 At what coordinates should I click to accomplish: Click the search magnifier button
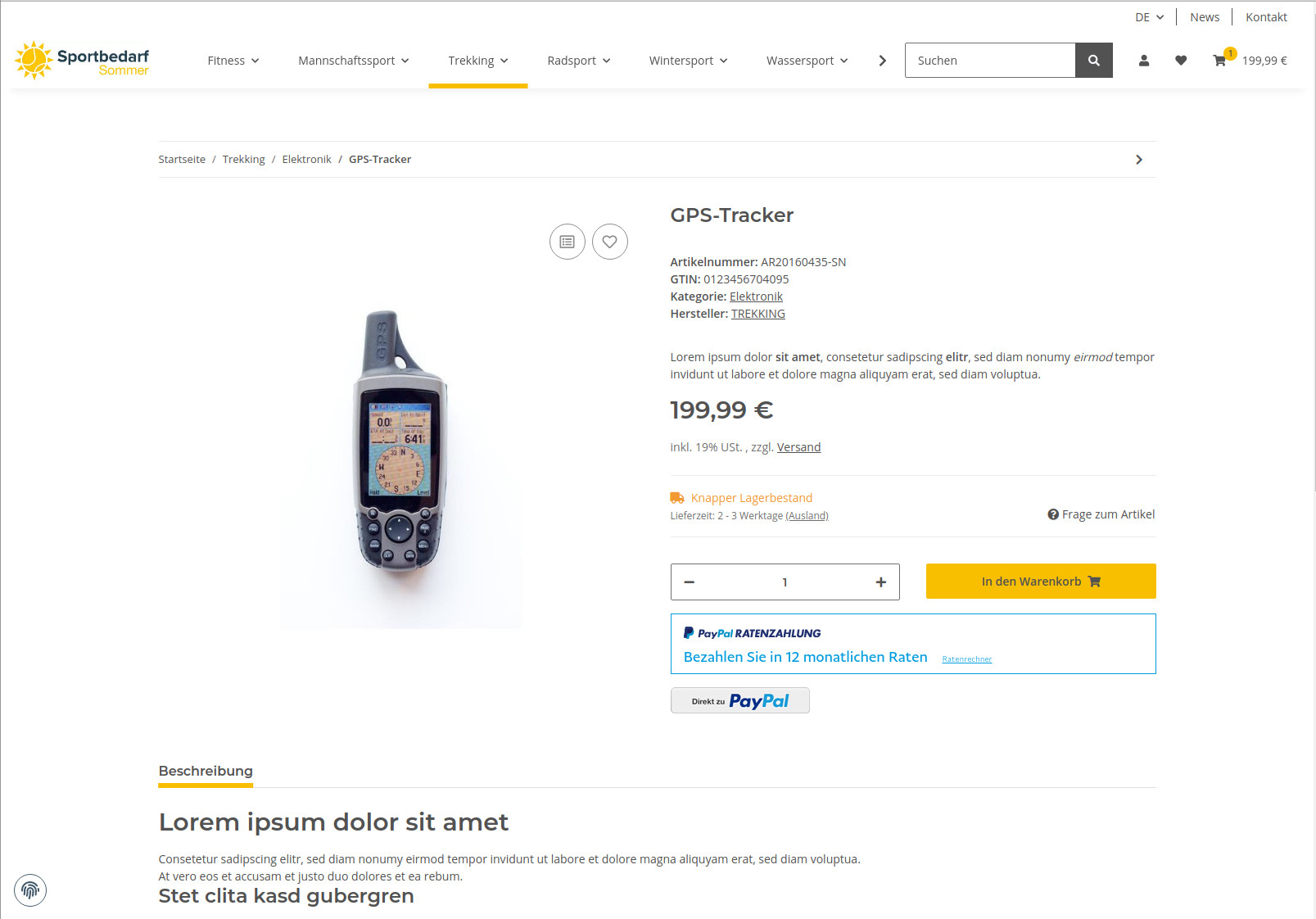(1093, 61)
